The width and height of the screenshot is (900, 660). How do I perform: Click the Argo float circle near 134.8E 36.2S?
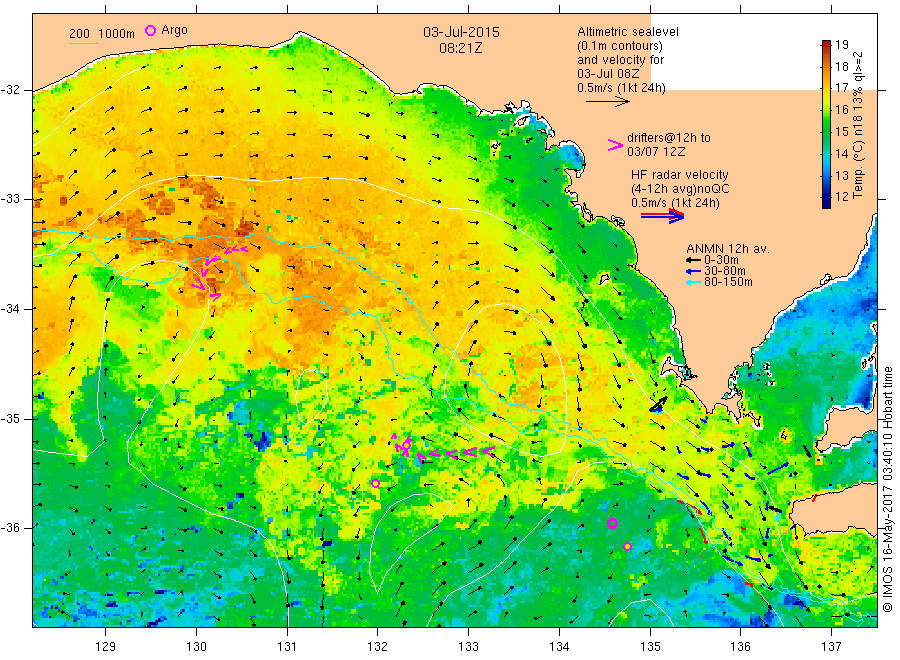(627, 546)
